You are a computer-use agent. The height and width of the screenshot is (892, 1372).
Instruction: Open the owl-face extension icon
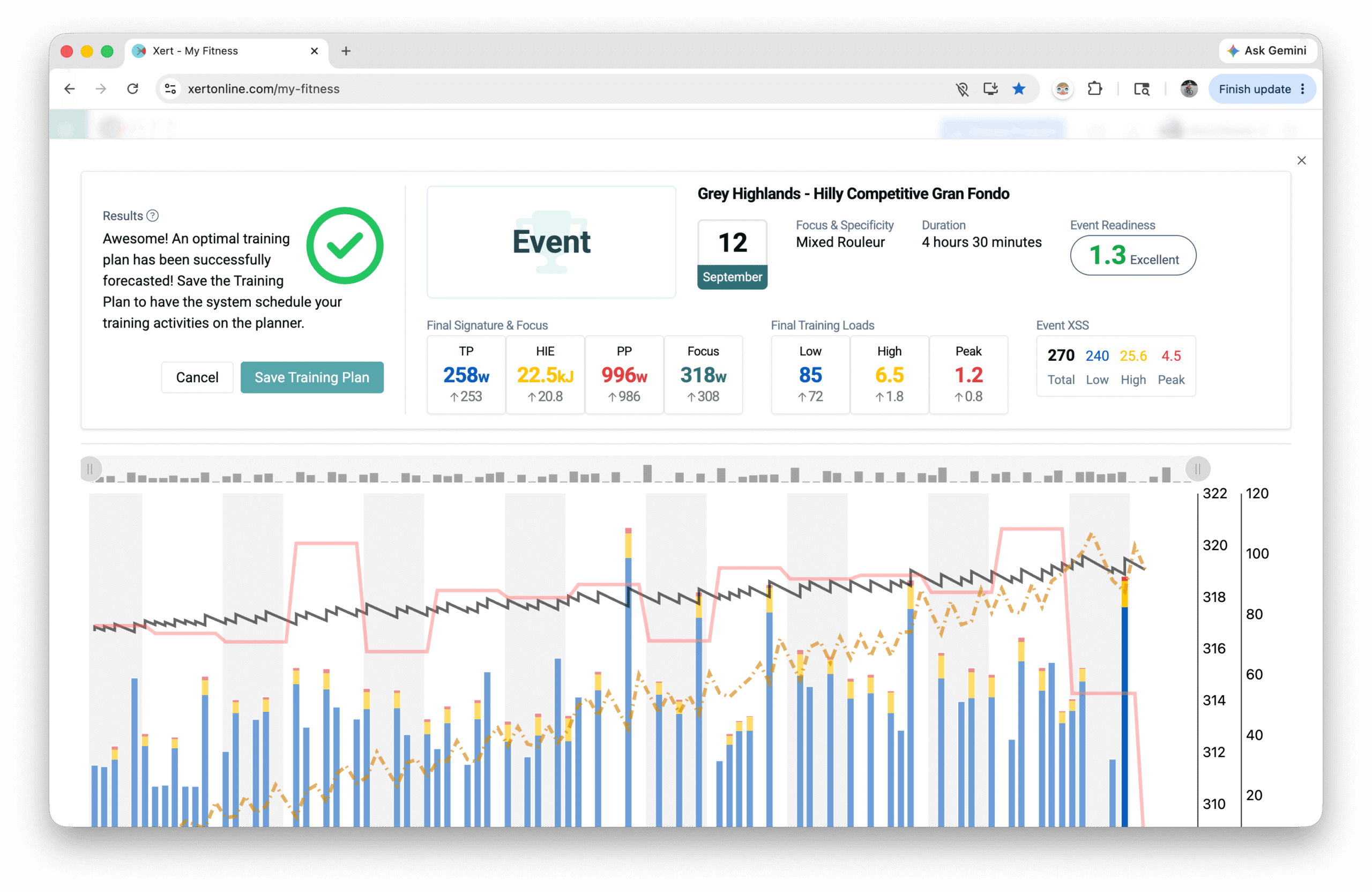[1062, 89]
